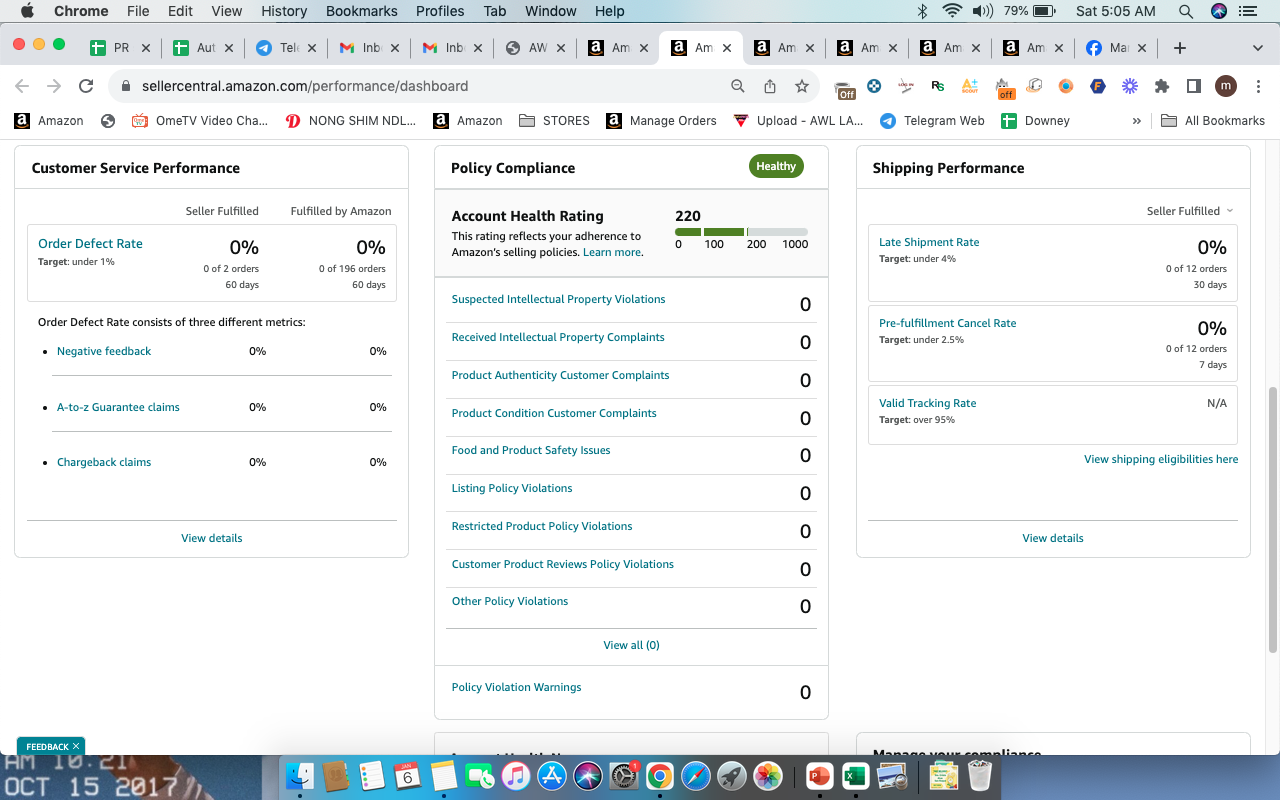
Task: Open Photos from the Dock
Action: (767, 776)
